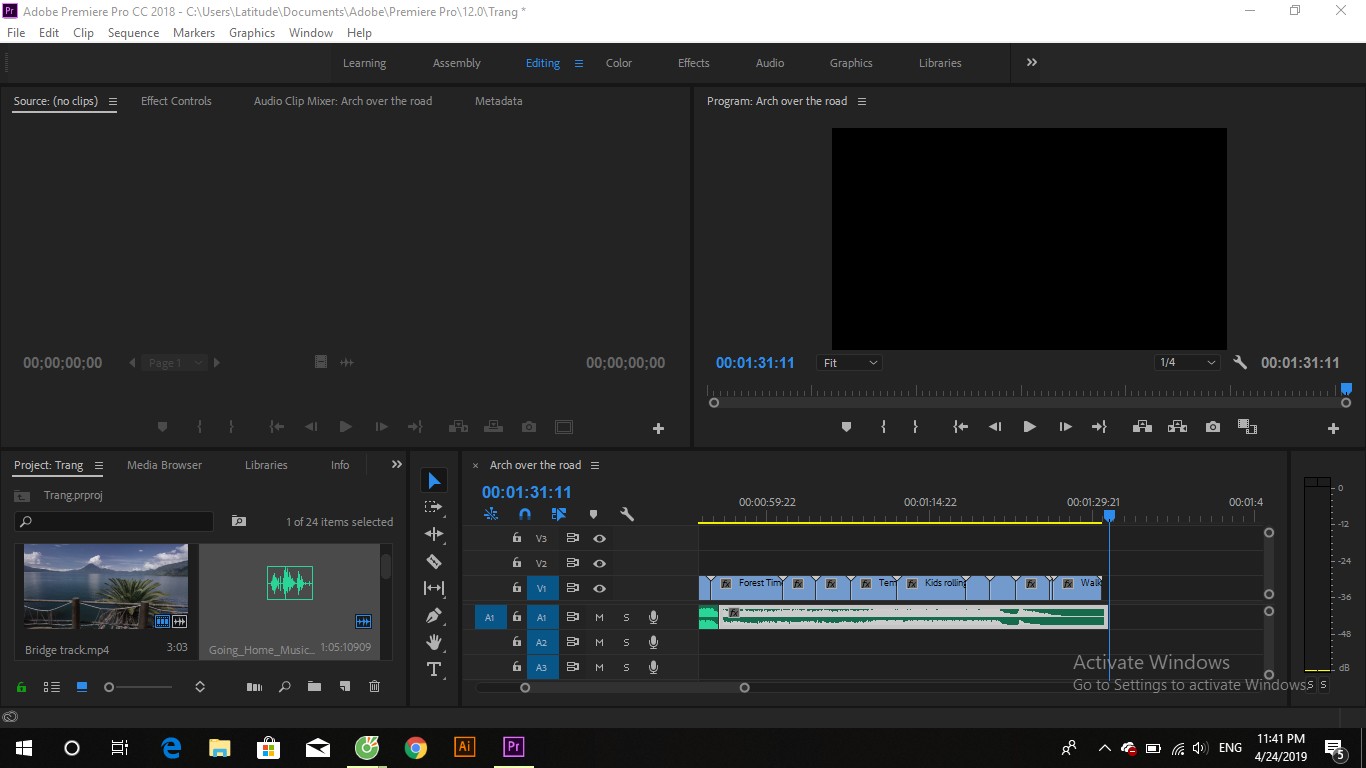Mute audio track A1
Screen dimensions: 1366x768
tap(599, 617)
